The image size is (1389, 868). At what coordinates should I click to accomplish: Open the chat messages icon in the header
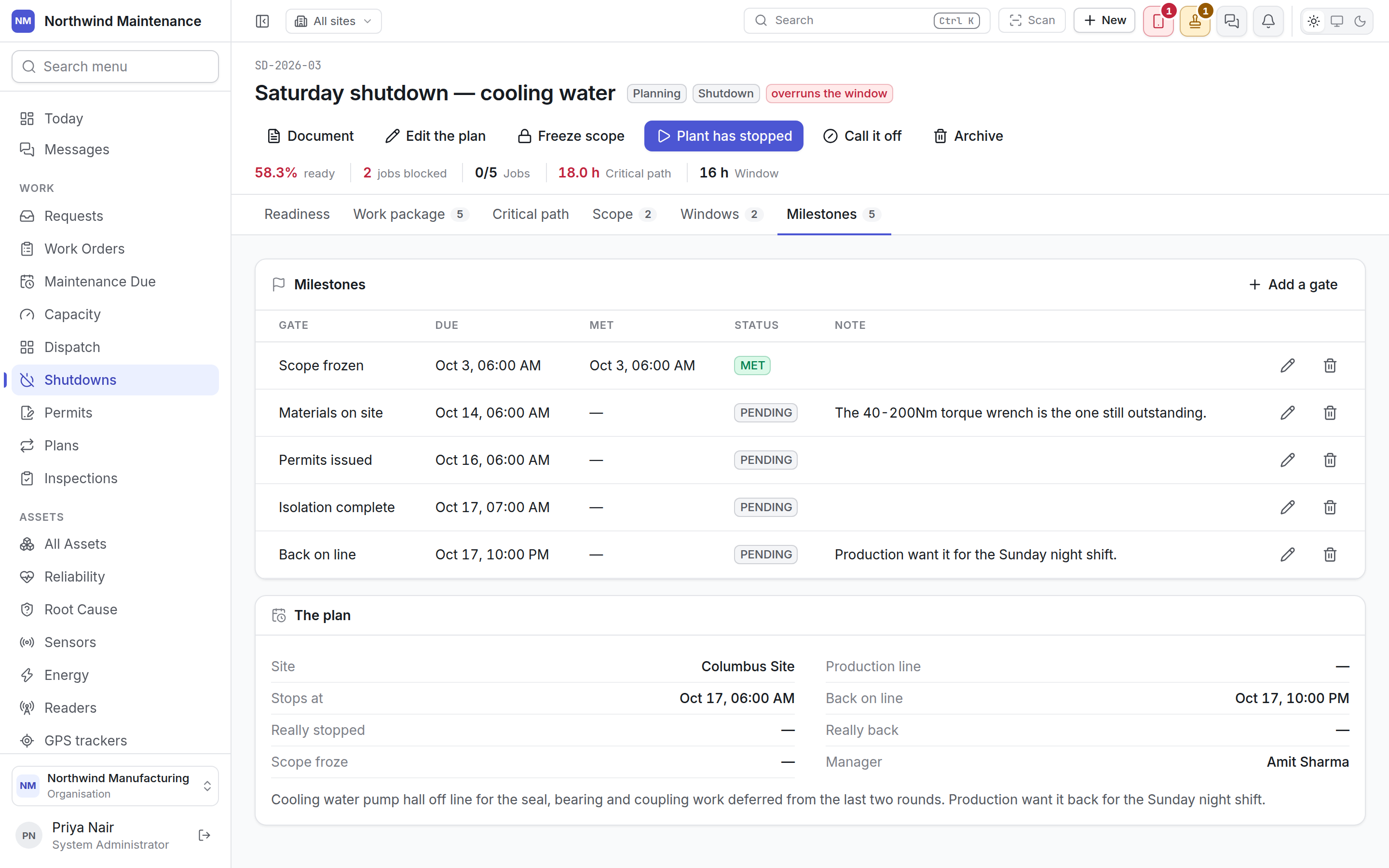[1232, 21]
